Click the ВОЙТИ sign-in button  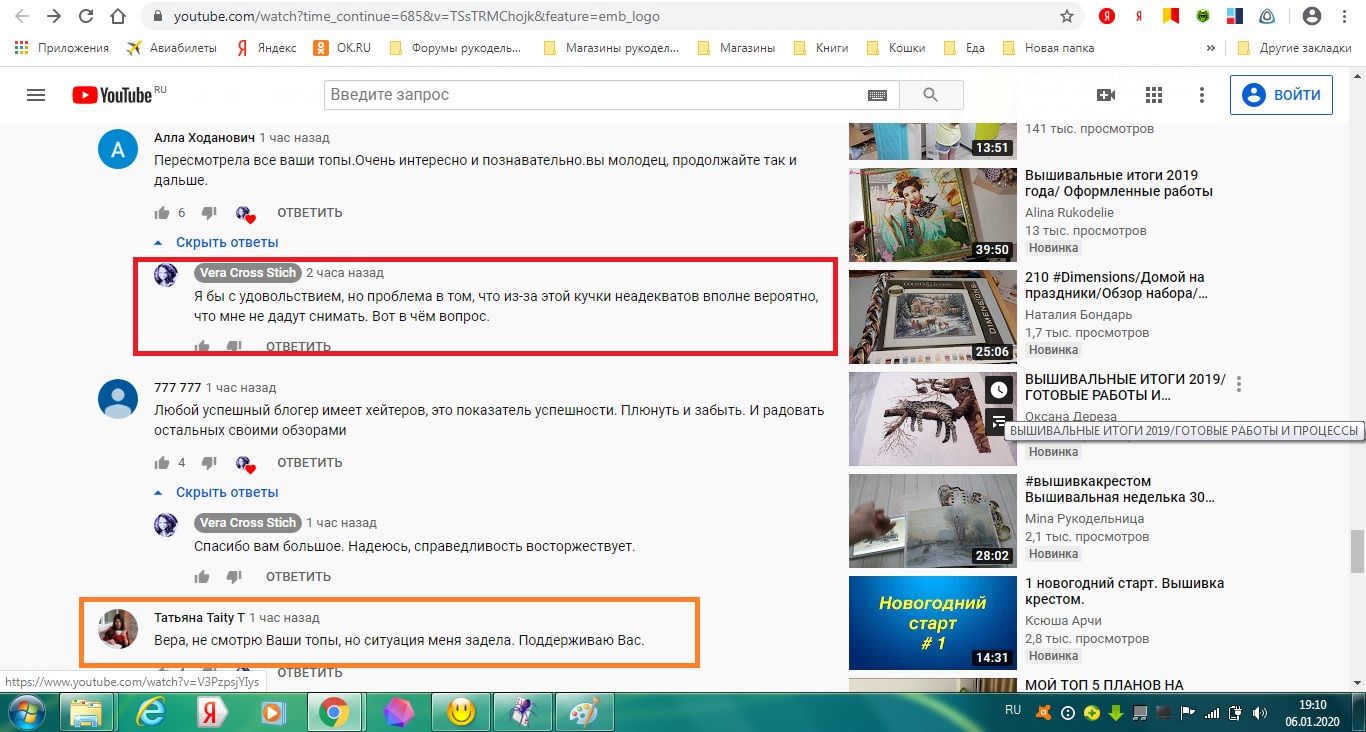click(x=1282, y=95)
